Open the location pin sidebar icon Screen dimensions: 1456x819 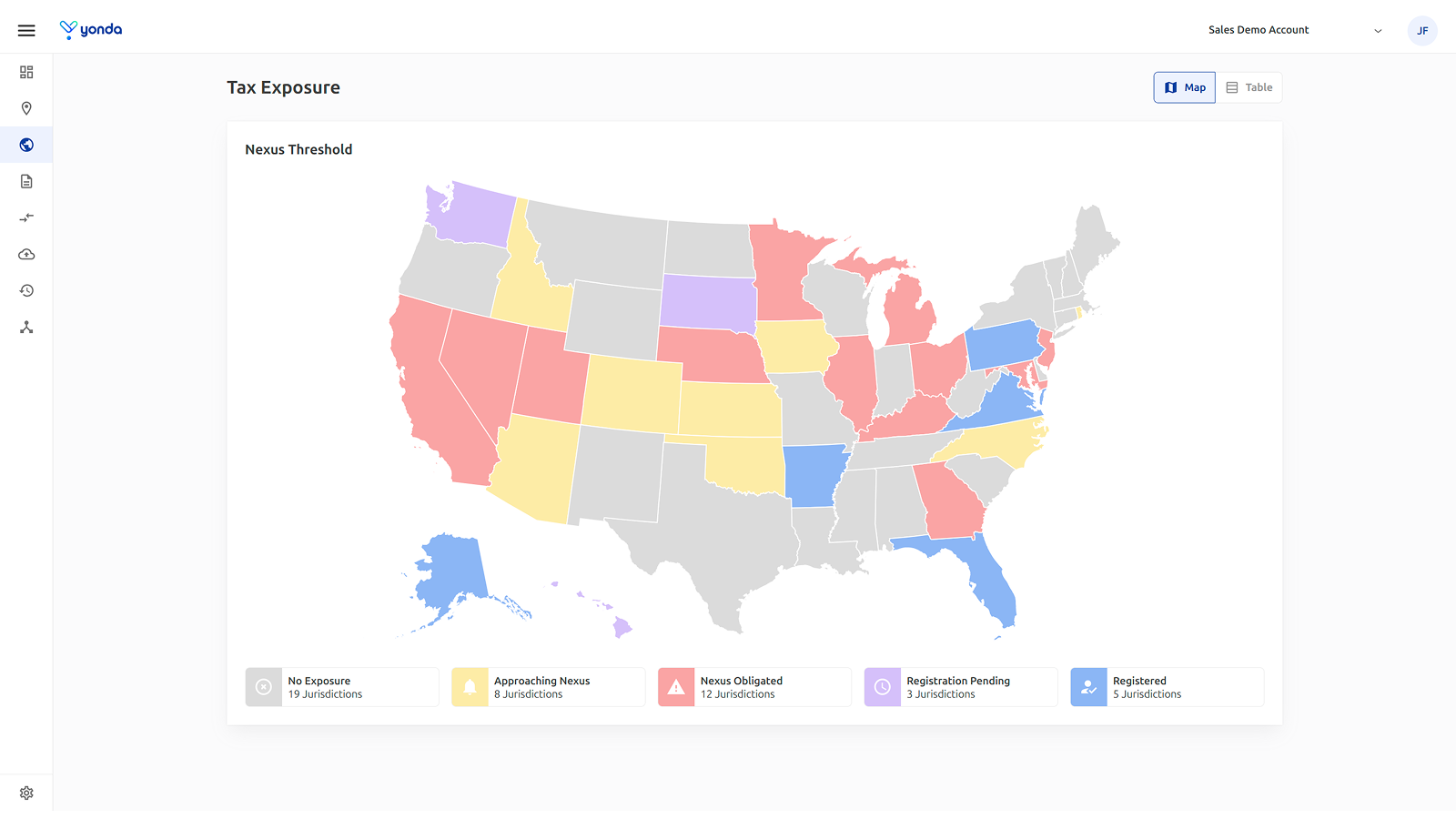click(26, 108)
